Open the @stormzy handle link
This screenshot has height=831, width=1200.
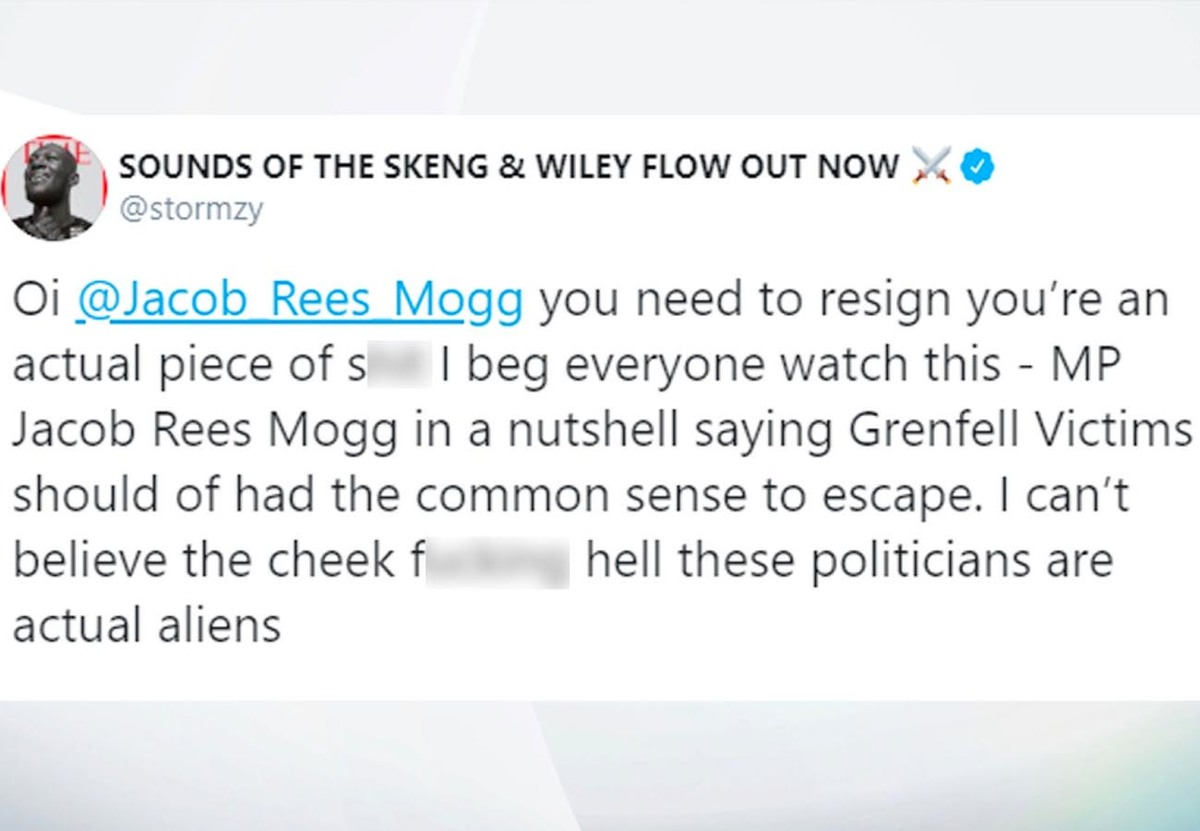click(191, 212)
